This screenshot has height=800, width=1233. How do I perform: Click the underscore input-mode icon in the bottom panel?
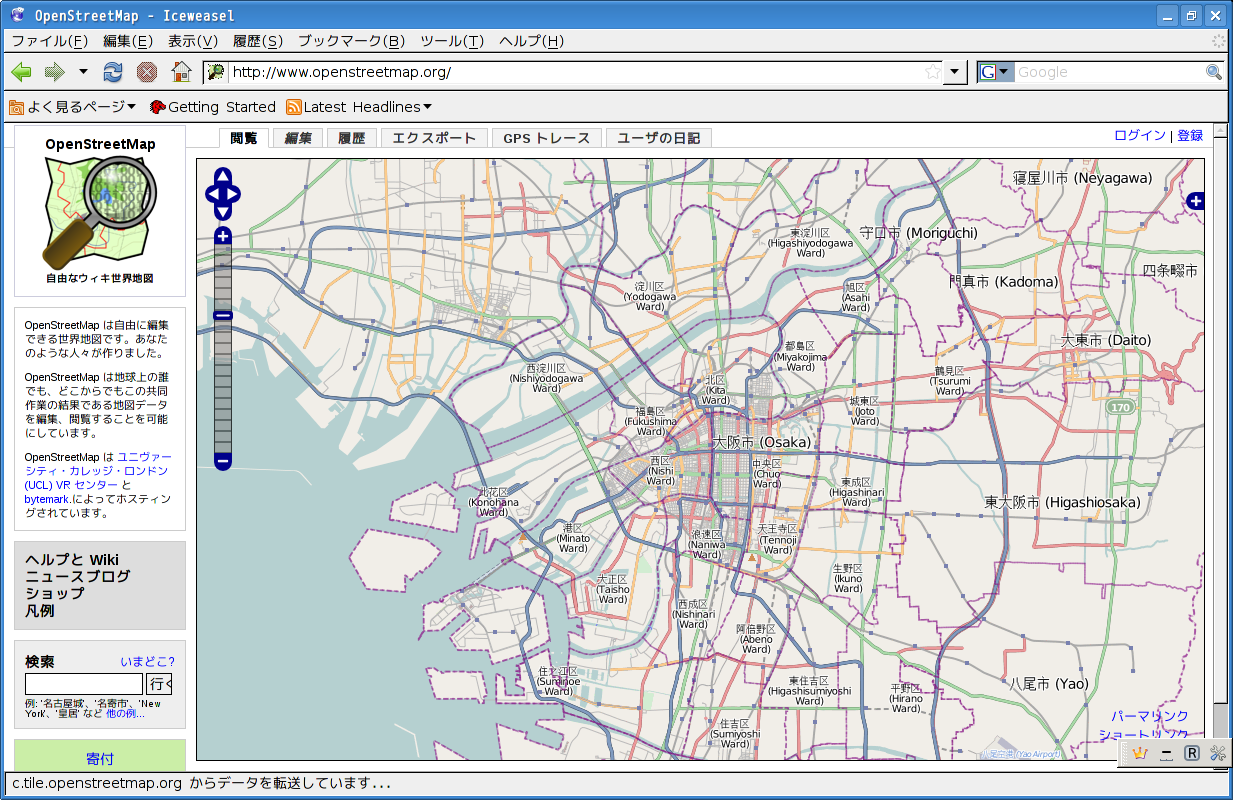coord(1166,753)
